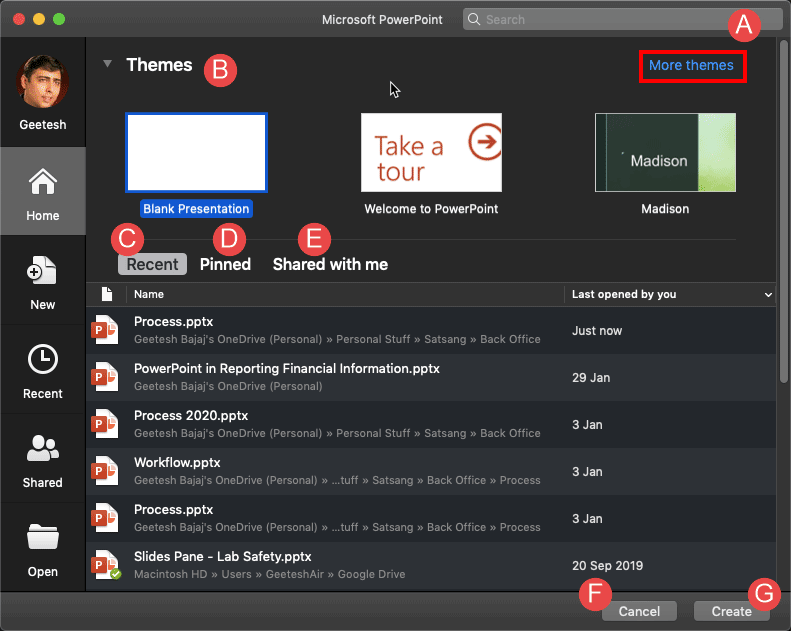Click the search magnifier icon
Image resolution: width=791 pixels, height=631 pixels.
474,19
